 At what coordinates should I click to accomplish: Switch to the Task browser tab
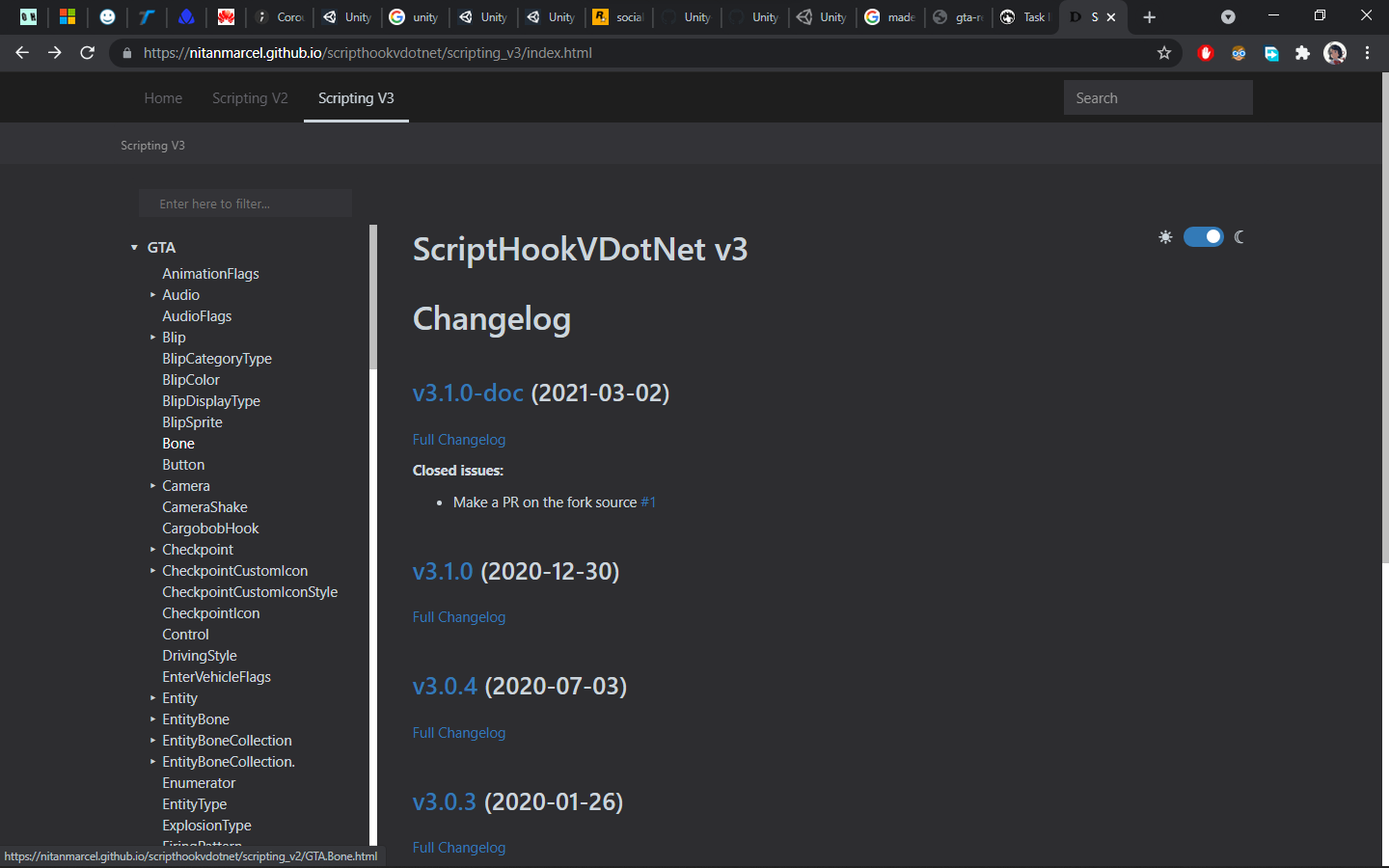click(1025, 17)
